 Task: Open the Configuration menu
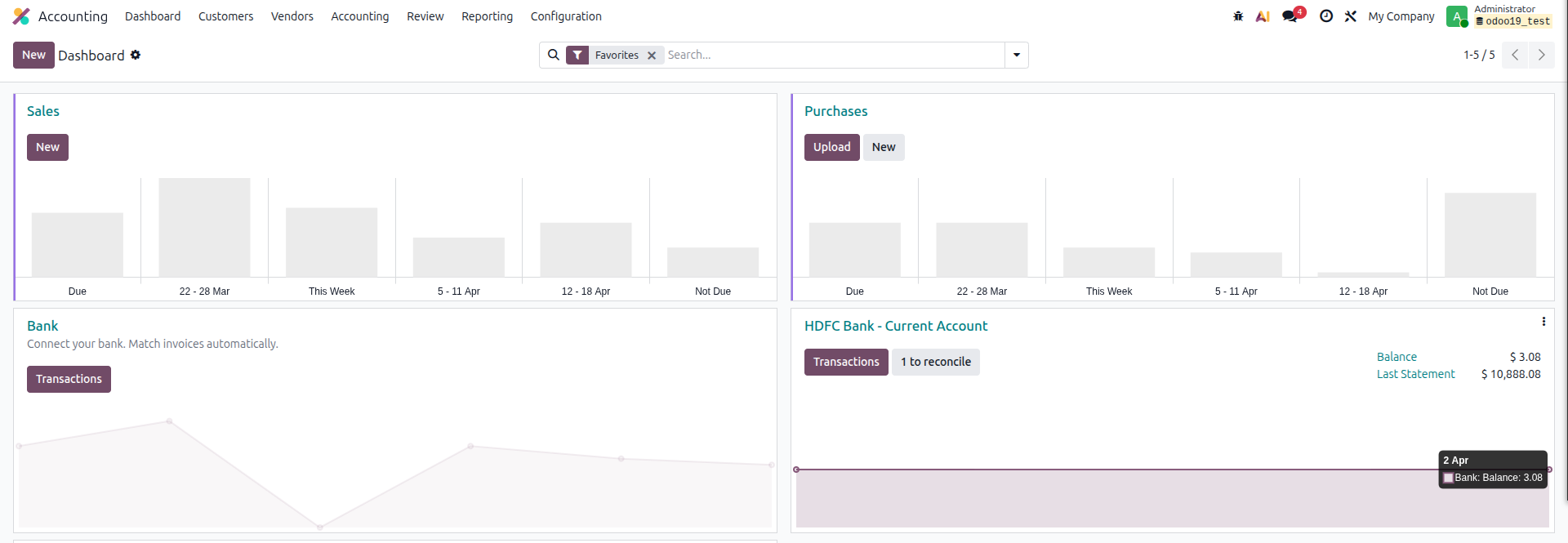click(566, 16)
